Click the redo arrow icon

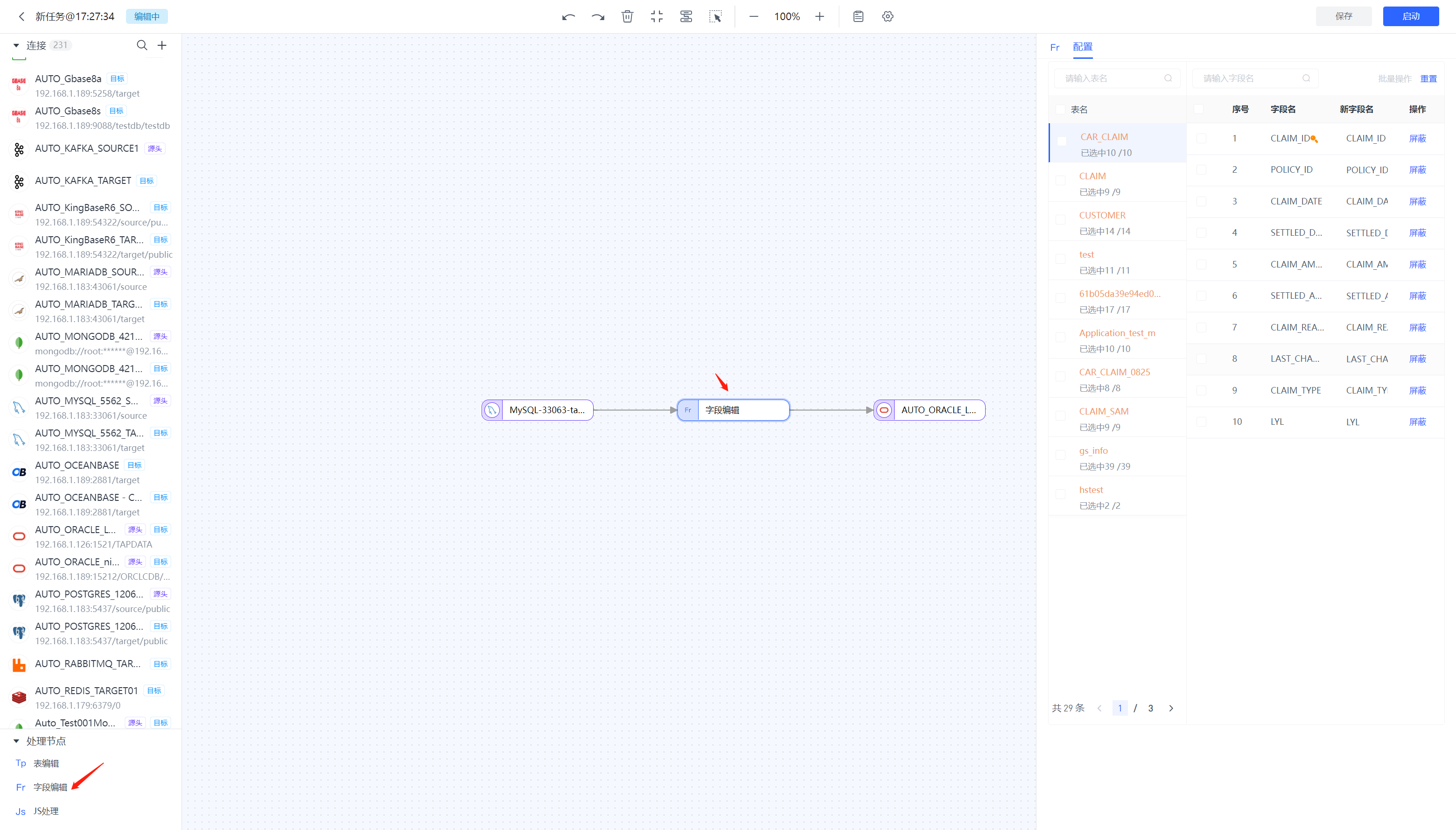click(598, 16)
